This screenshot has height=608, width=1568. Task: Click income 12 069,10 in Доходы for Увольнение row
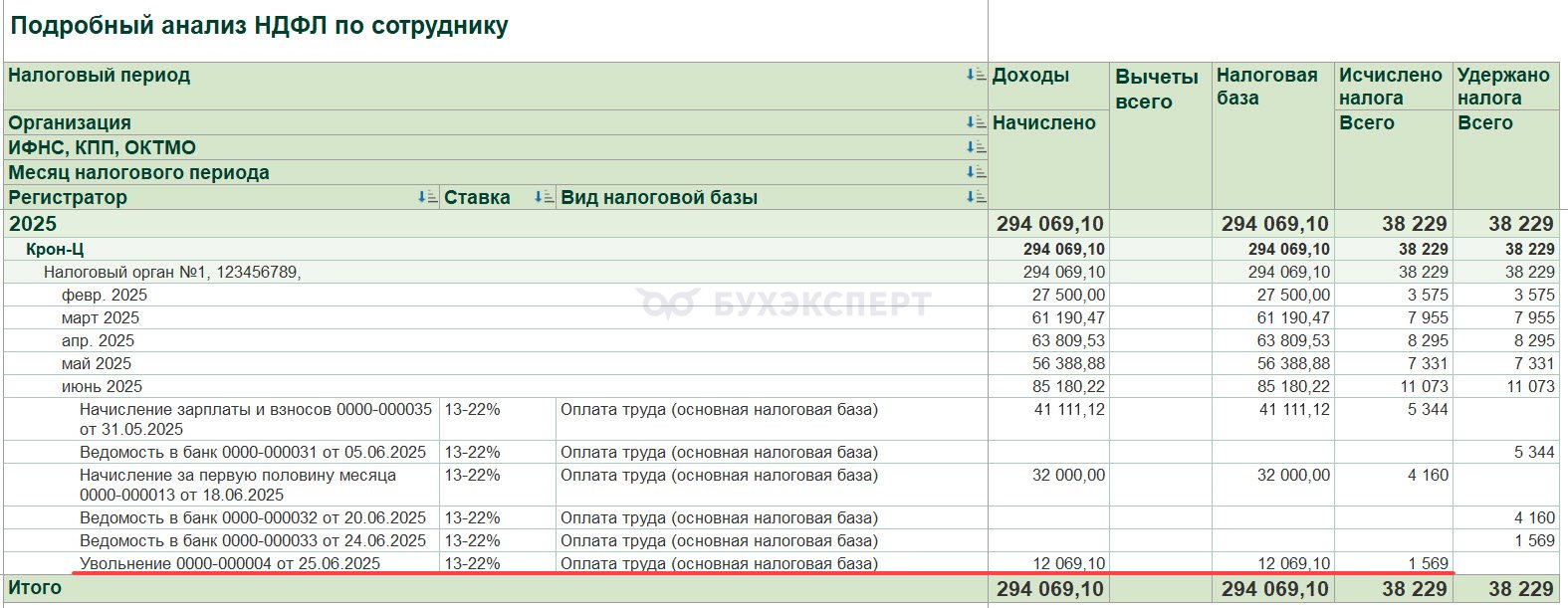(1068, 563)
